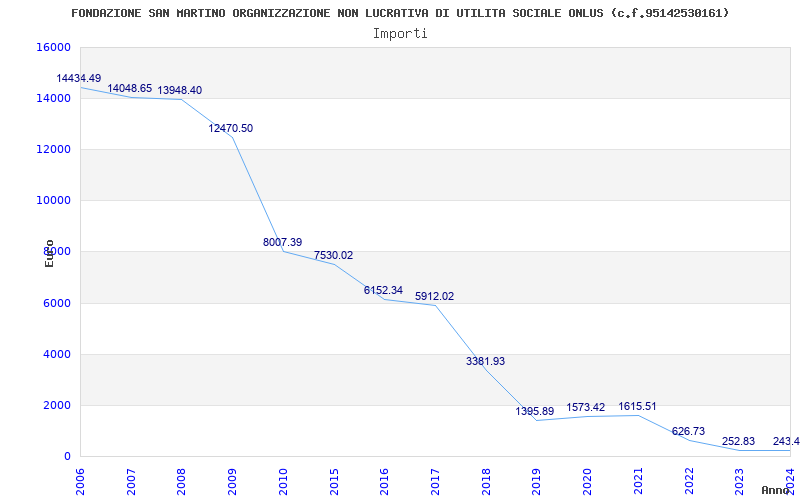This screenshot has height=500, width=800.
Task: Click the x-axis year 2017
Action: [435, 482]
